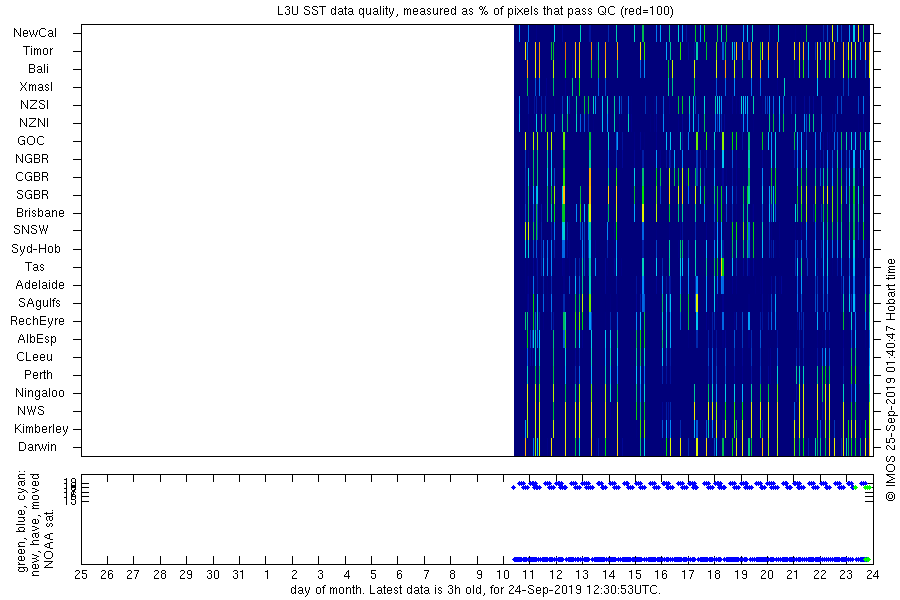The image size is (900, 600).
Task: Click the Kimberley region label
Action: point(41,428)
